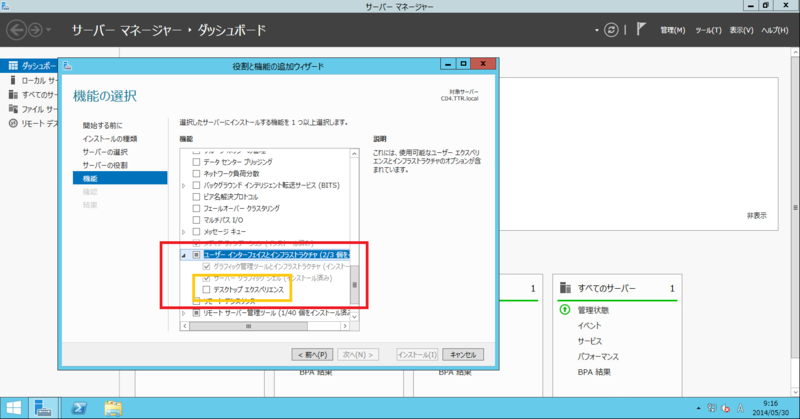
Task: Check データ センター ブリッジング
Action: click(196, 162)
